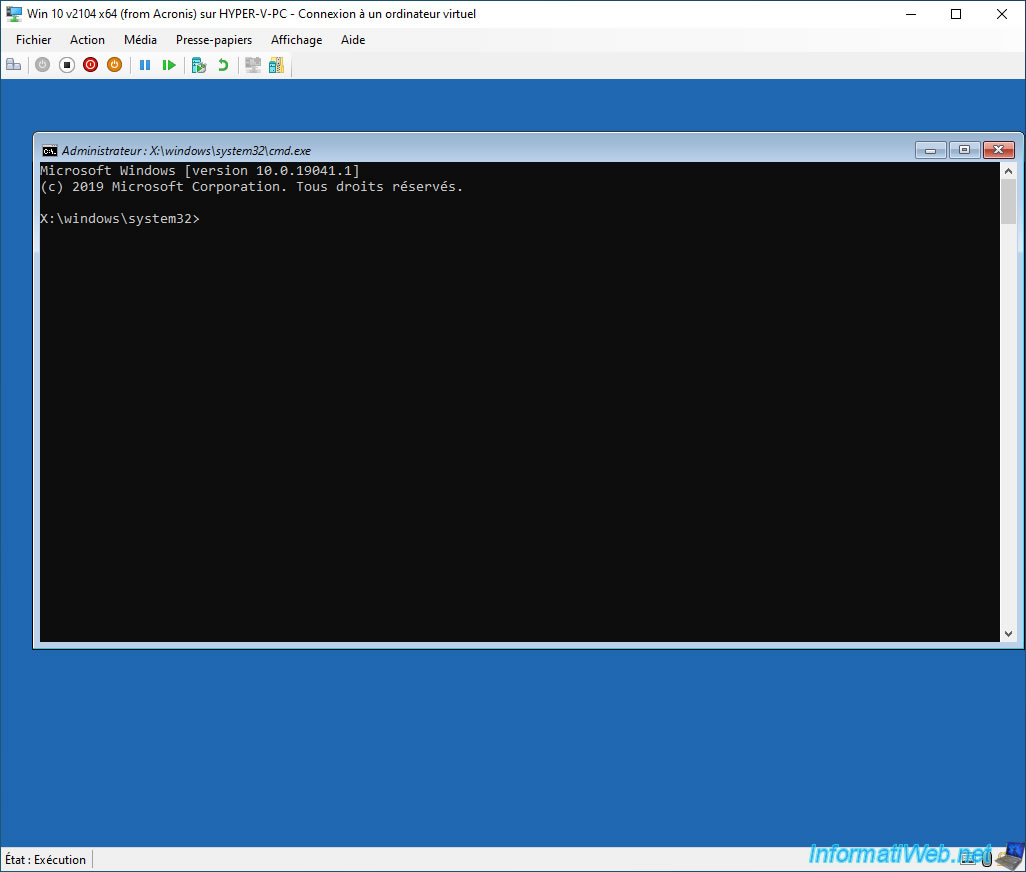Close the cmd.exe window
Viewport: 1026px width, 872px height.
coord(999,150)
